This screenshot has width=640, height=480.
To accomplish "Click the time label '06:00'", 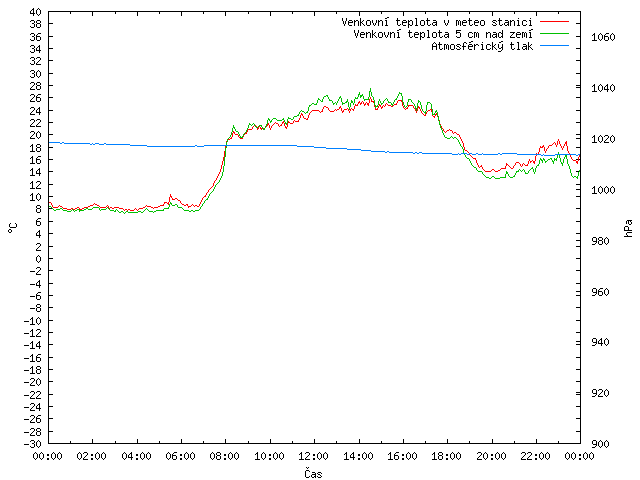I will click(181, 456).
